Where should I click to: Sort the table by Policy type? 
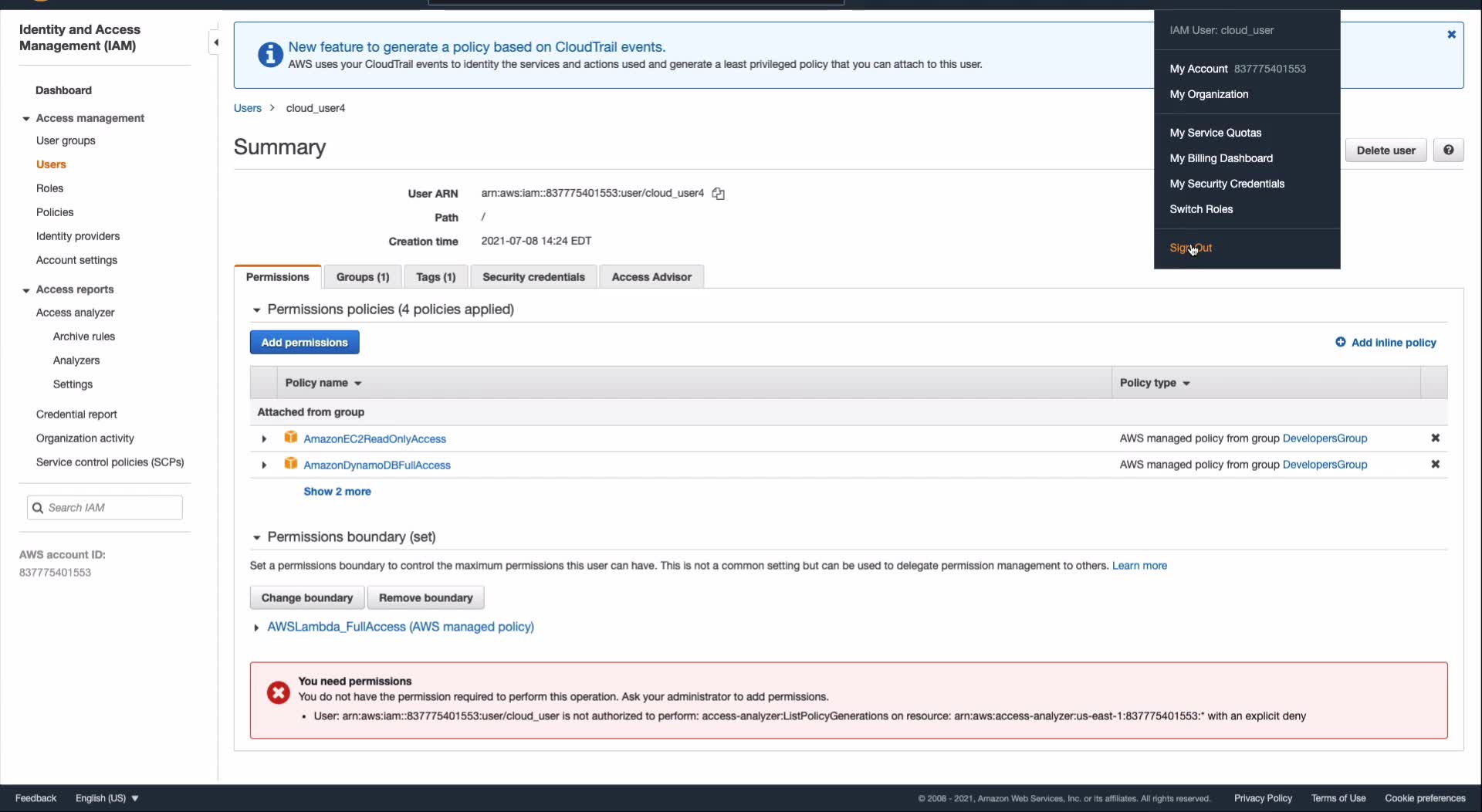click(x=1155, y=383)
